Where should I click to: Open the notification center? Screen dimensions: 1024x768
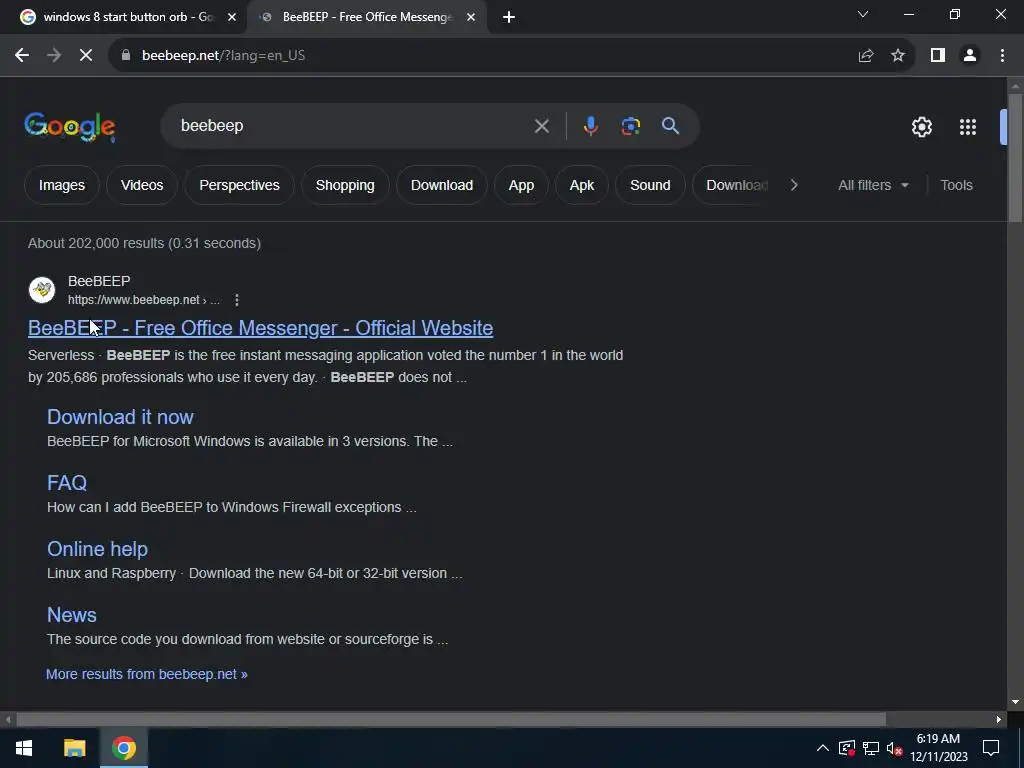[991, 748]
